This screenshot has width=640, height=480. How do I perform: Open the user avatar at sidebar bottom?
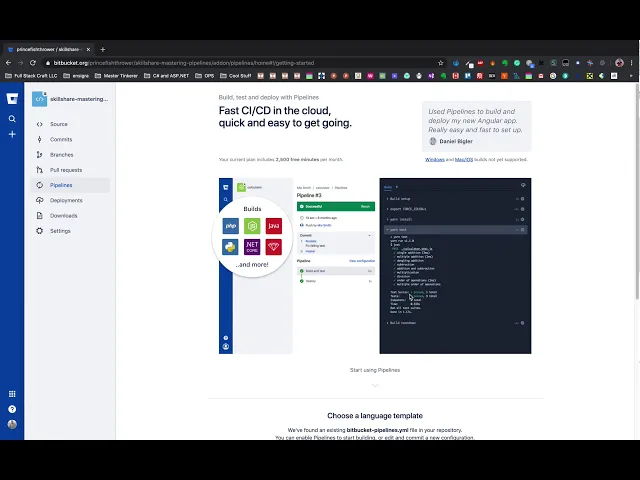click(12, 424)
